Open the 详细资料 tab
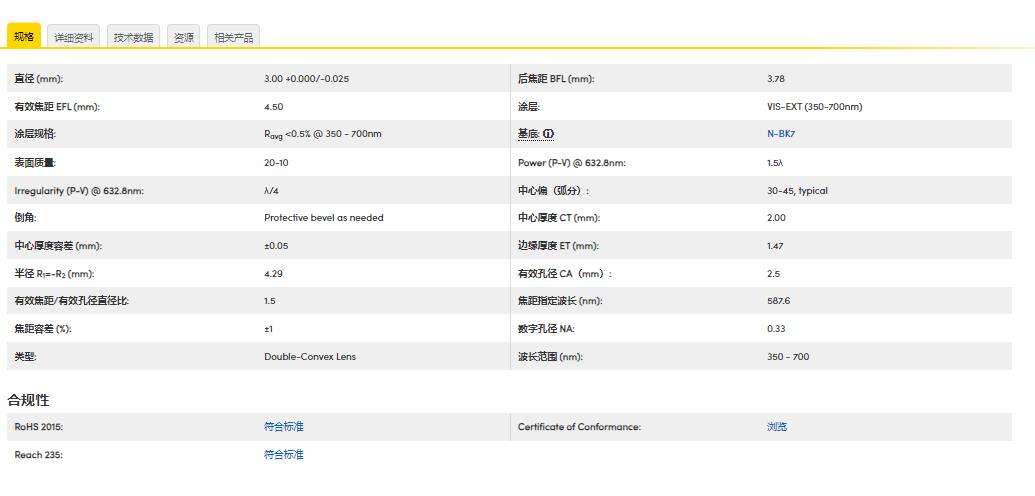This screenshot has height=496, width=1035. point(74,37)
